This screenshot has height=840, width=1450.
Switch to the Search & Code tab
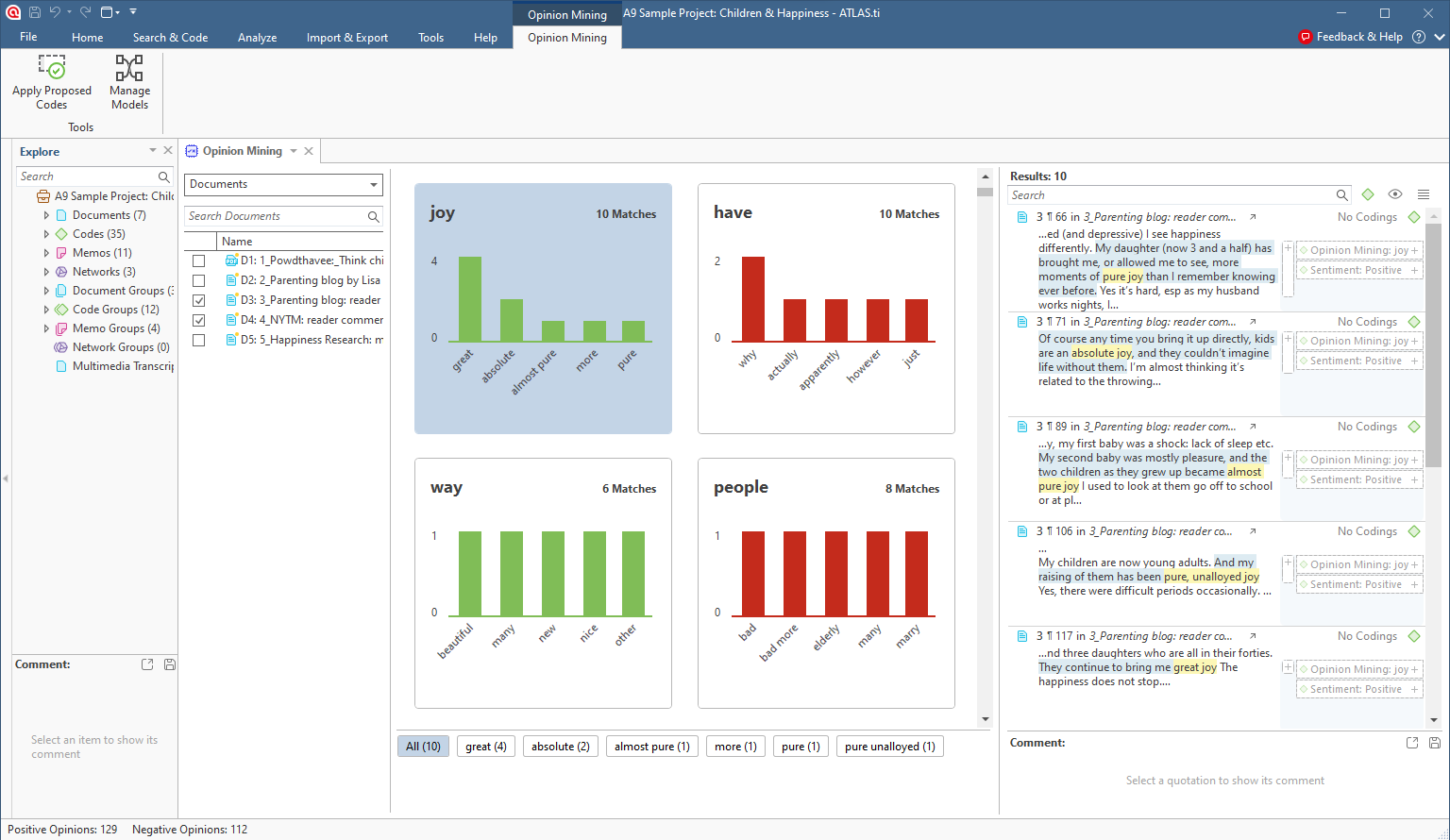click(x=170, y=38)
